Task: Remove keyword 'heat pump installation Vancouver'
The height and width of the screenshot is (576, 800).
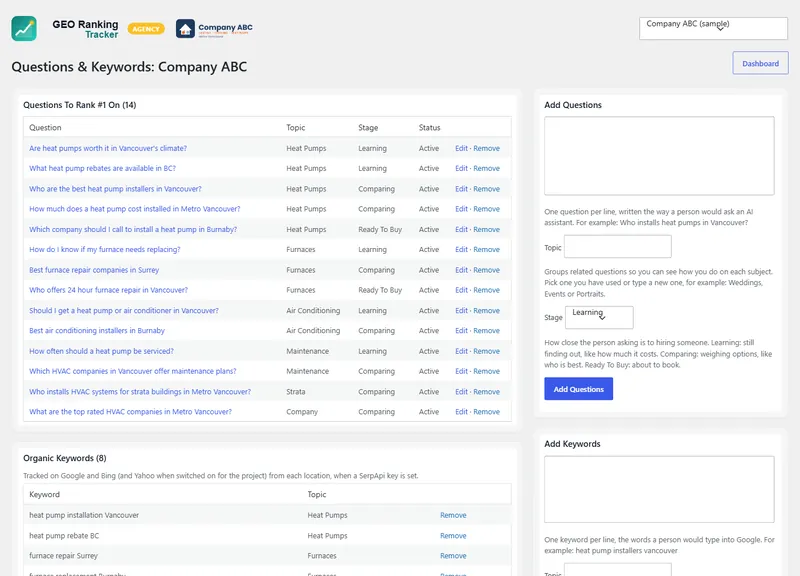Action: (453, 515)
